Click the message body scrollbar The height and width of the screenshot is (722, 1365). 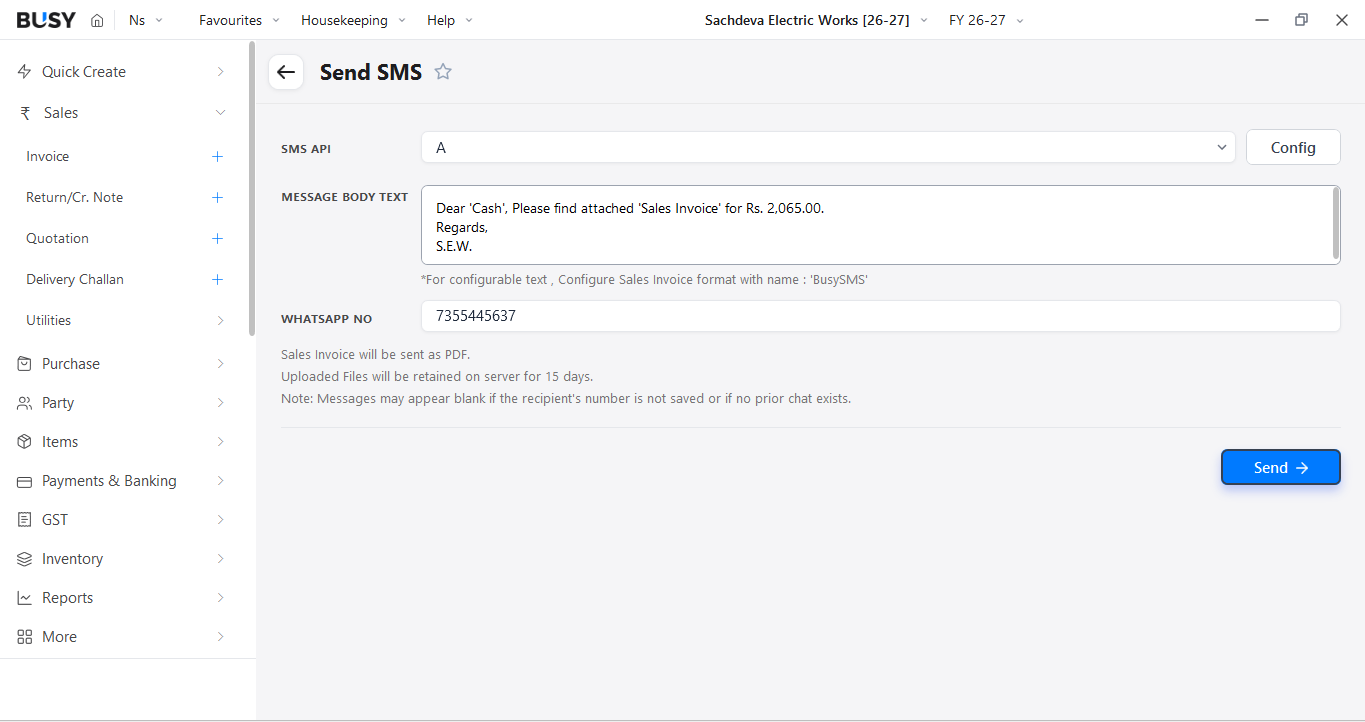click(x=1336, y=223)
